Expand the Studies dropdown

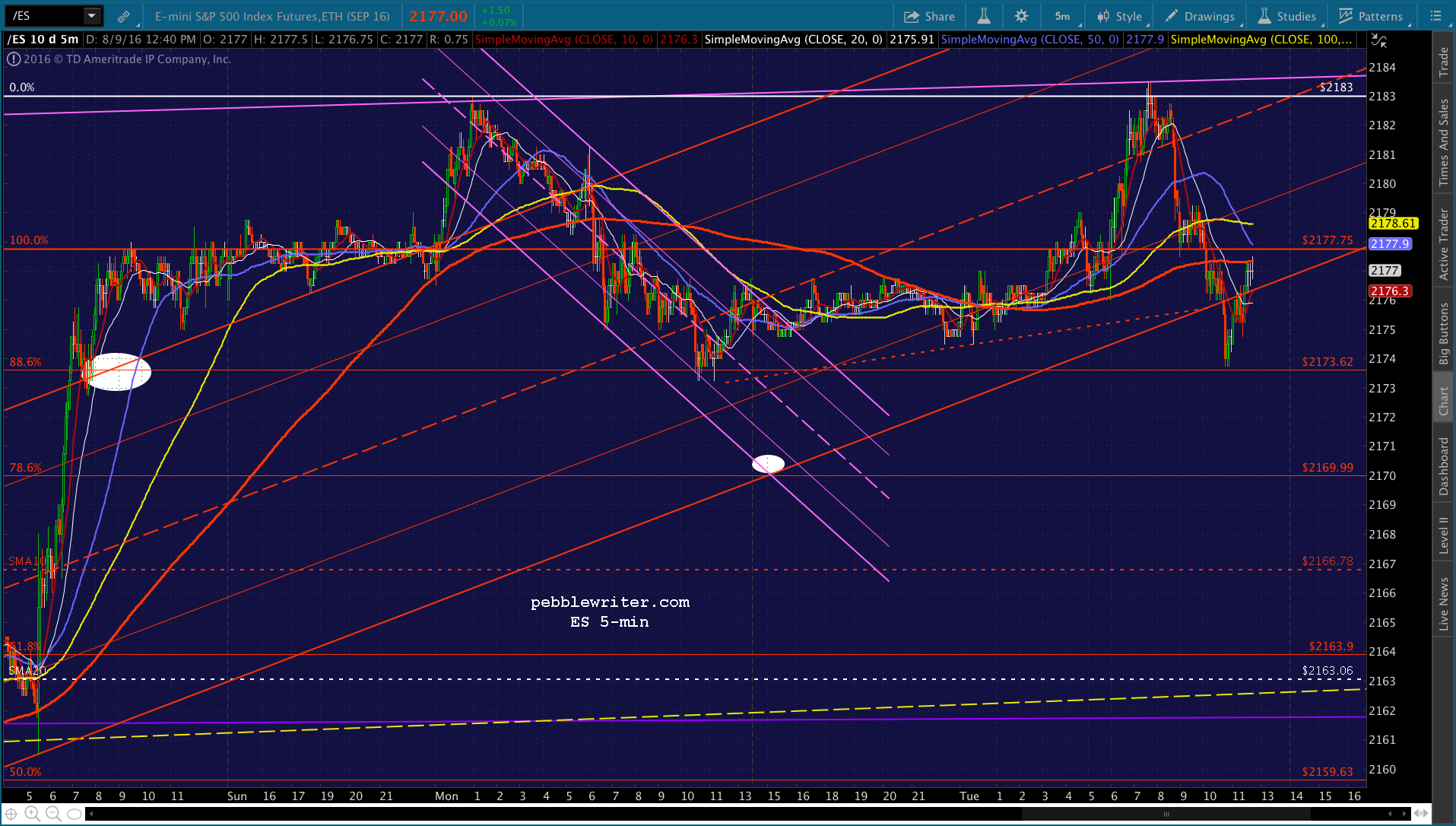(x=1287, y=16)
